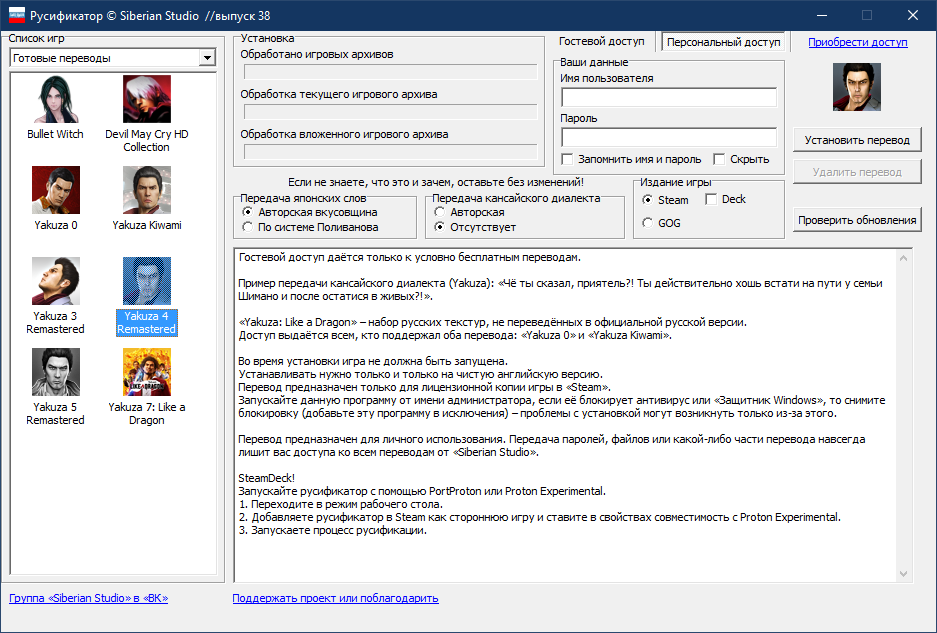Viewport: 937px width, 633px height.
Task: Click the Russian flag app icon in title bar
Action: [x=17, y=16]
